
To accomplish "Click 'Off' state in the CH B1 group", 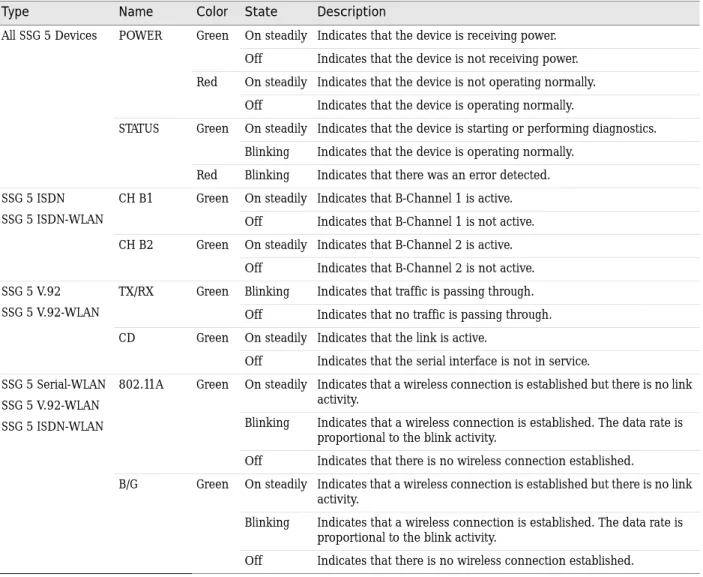I will pos(254,222).
